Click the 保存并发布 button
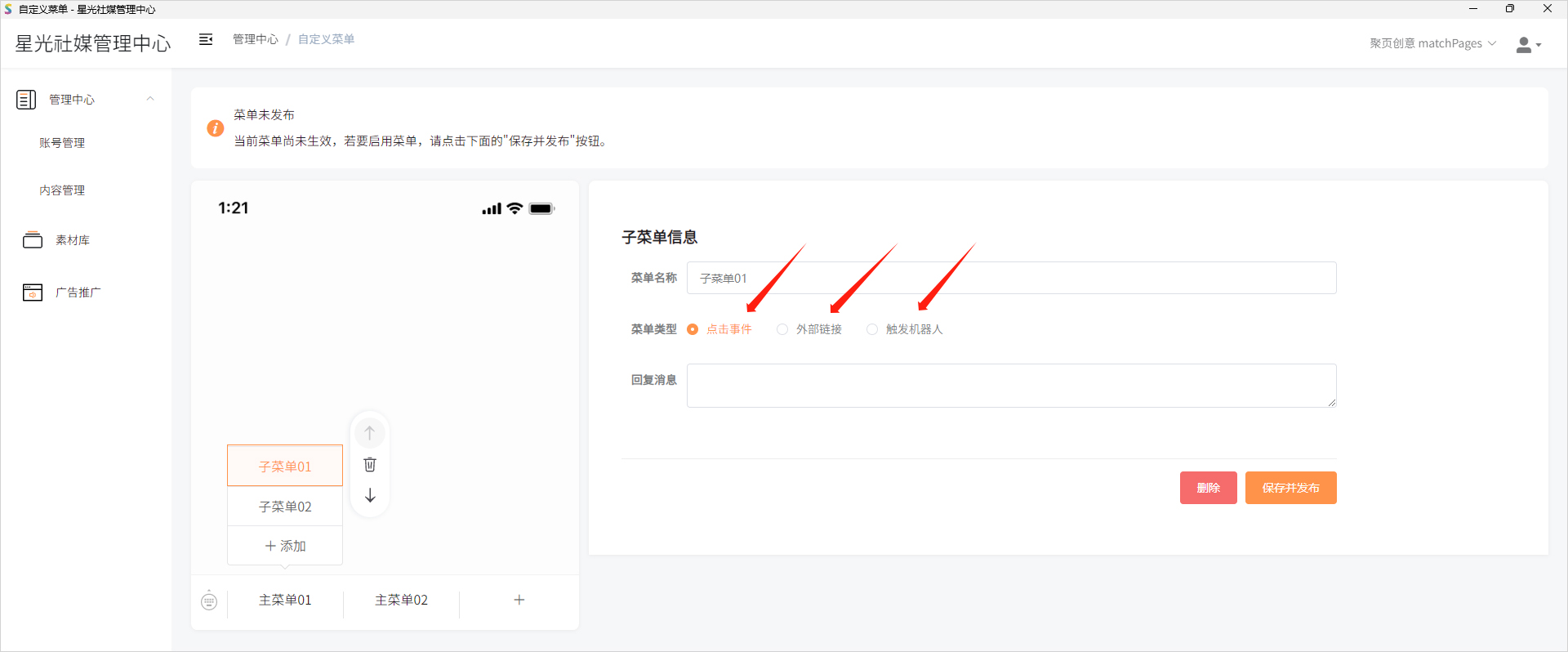Image resolution: width=1568 pixels, height=652 pixels. click(x=1290, y=488)
